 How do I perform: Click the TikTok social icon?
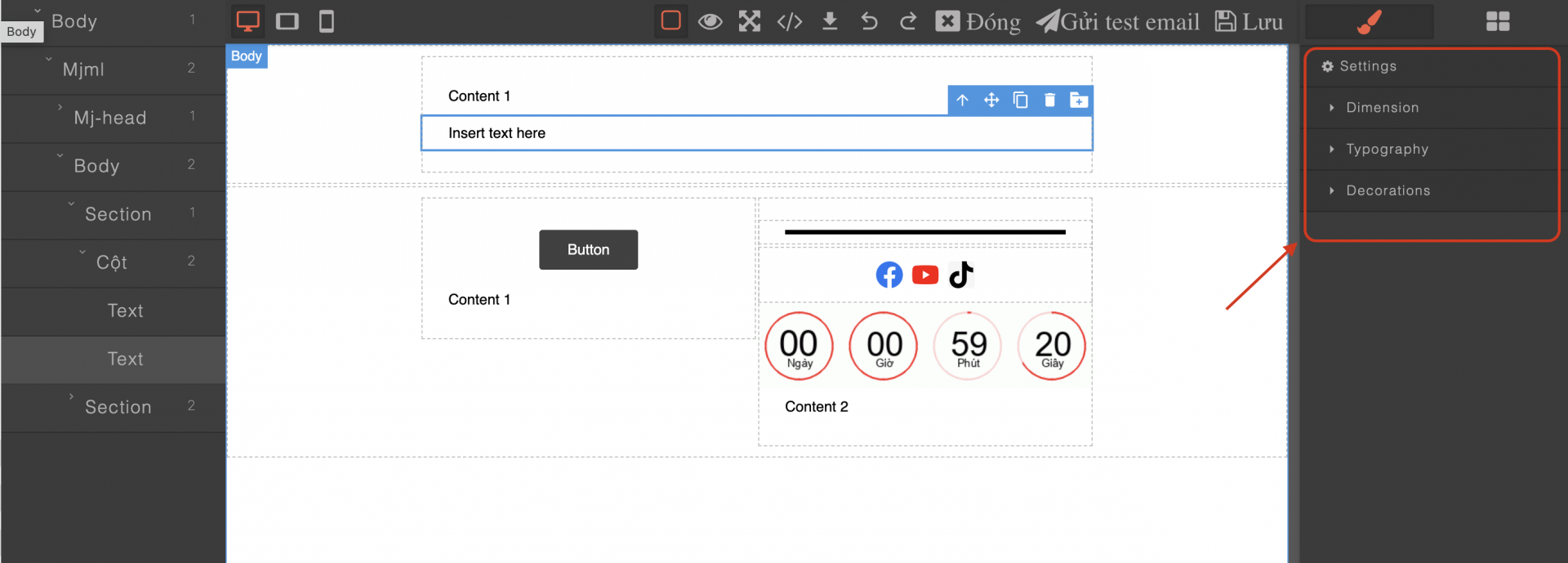coord(961,275)
